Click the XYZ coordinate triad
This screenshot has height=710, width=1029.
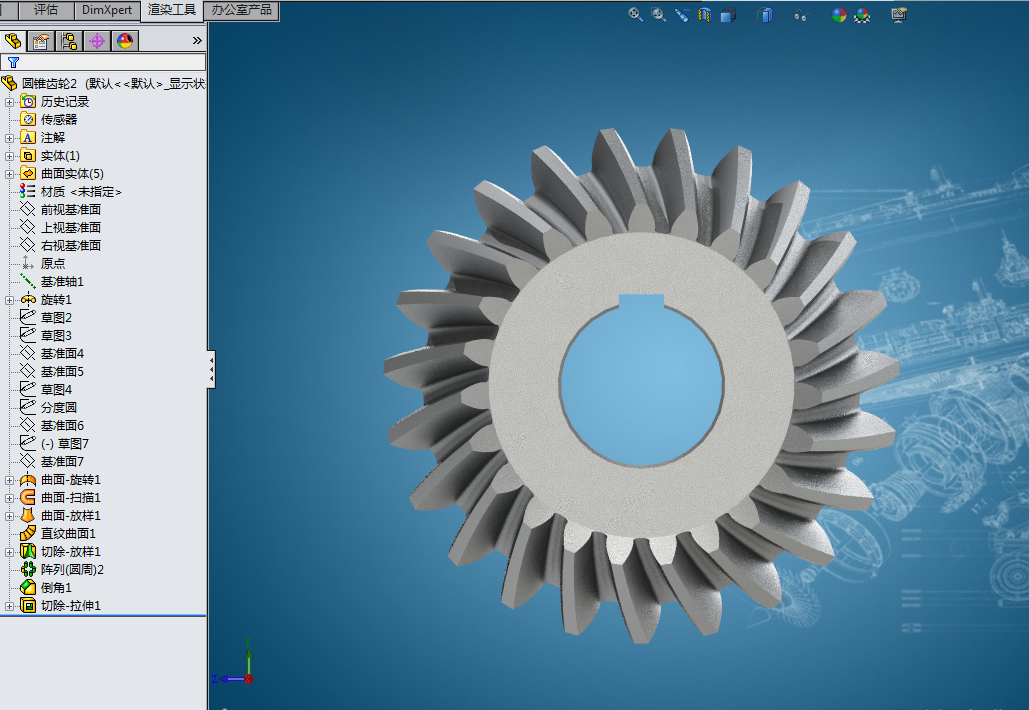[x=233, y=663]
